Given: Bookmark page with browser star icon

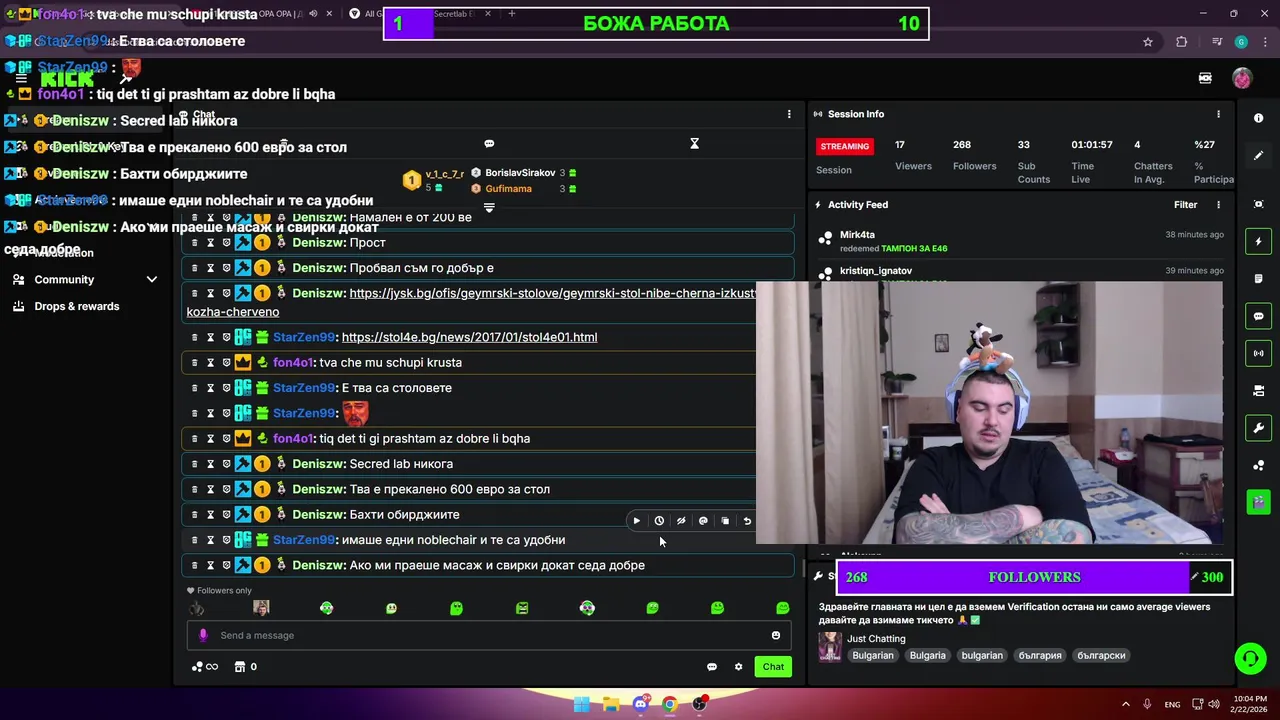Looking at the screenshot, I should point(1148,42).
